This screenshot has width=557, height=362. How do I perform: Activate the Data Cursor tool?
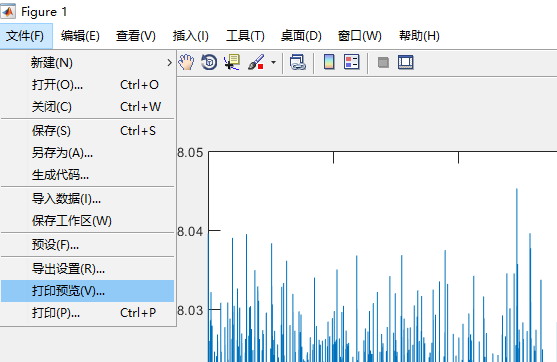click(232, 63)
